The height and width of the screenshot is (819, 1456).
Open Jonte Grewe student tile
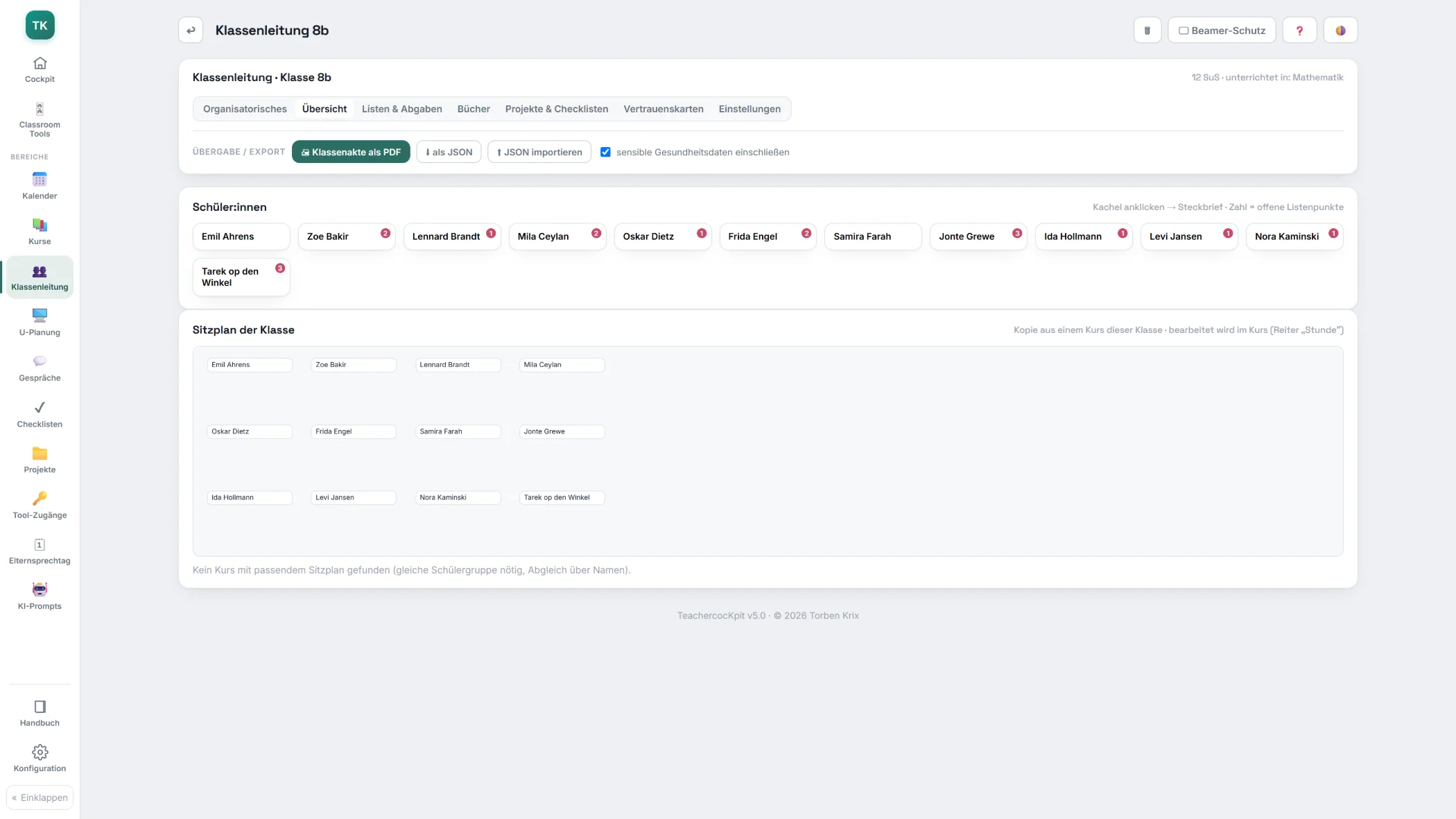(x=978, y=236)
